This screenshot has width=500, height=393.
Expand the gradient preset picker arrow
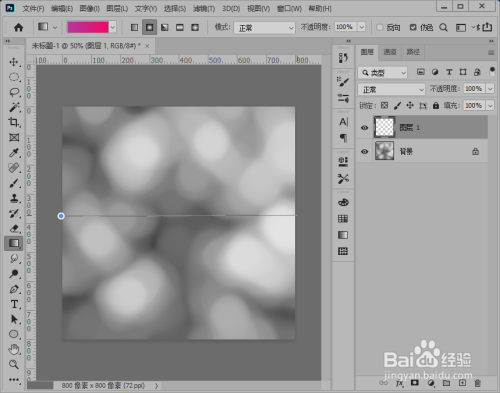(x=113, y=27)
